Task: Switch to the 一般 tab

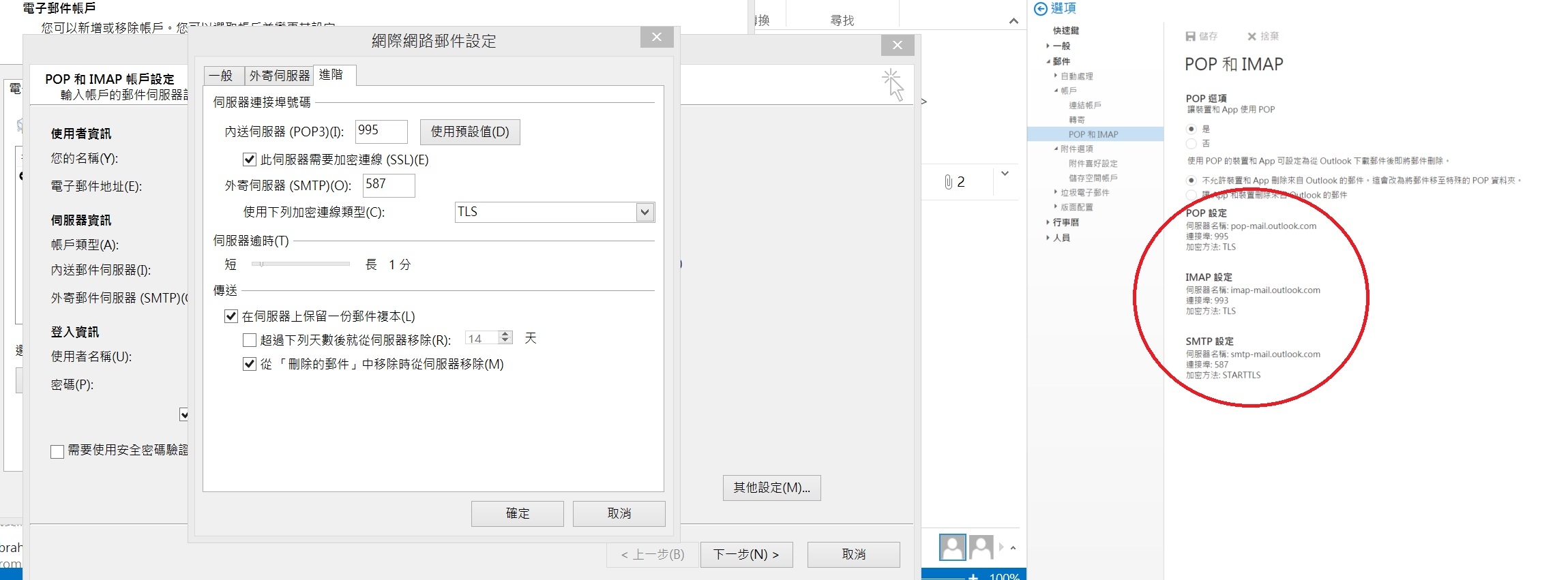Action: [x=224, y=75]
